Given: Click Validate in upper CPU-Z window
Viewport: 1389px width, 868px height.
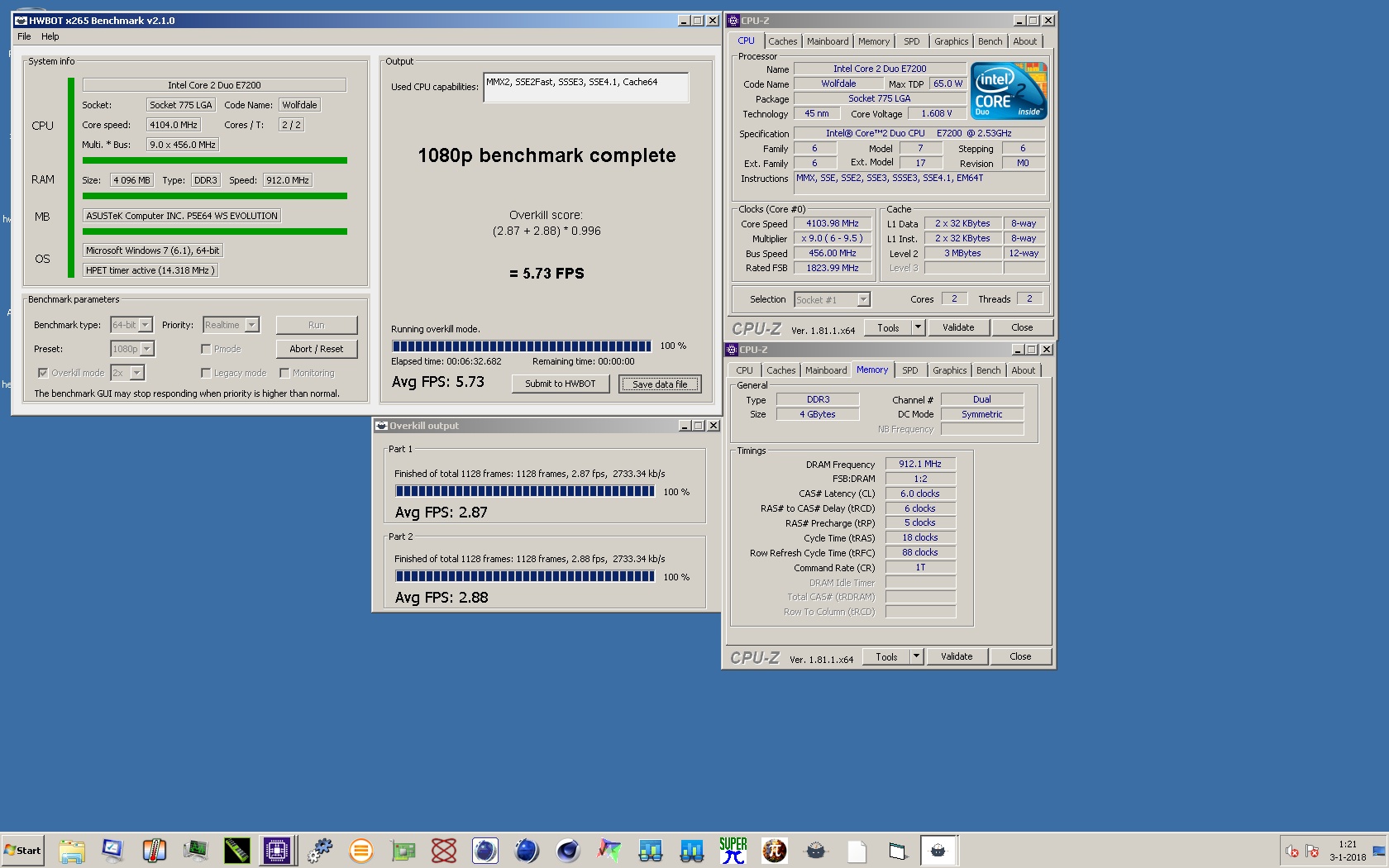Looking at the screenshot, I should coord(958,327).
